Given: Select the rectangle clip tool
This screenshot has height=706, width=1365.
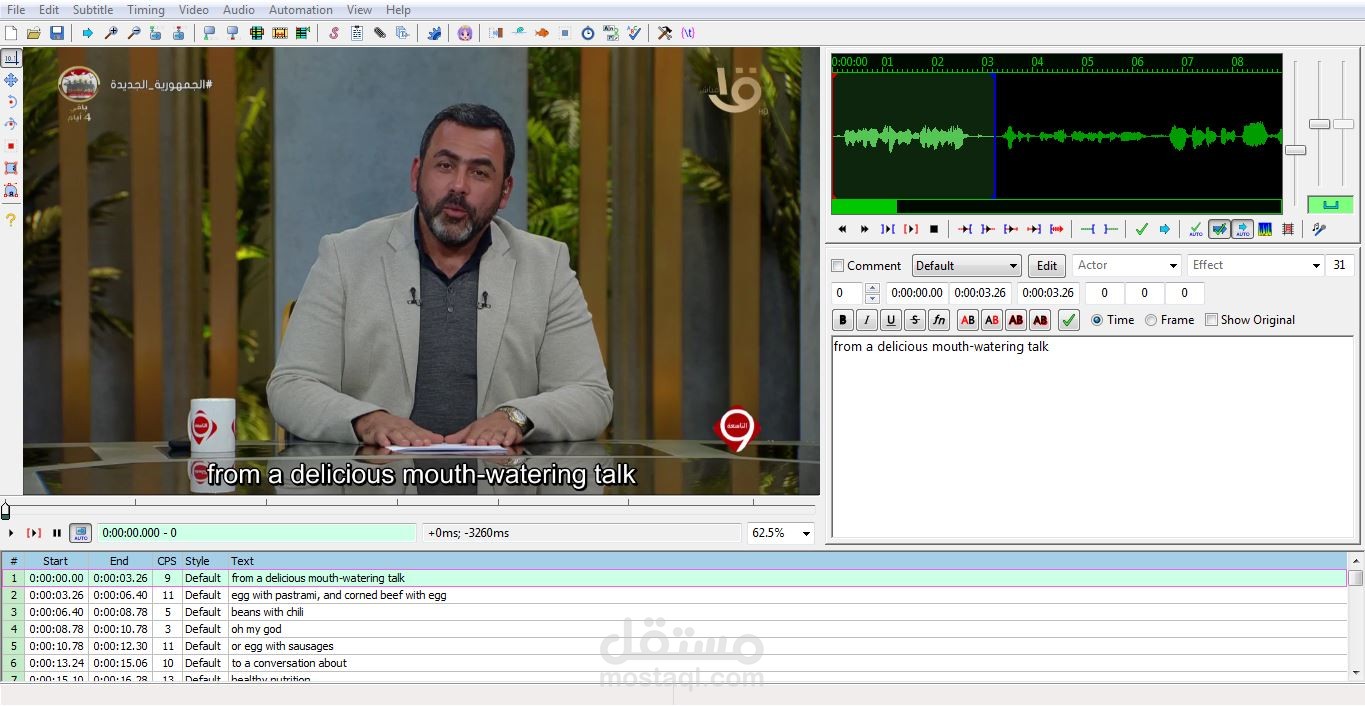Looking at the screenshot, I should pos(11,168).
